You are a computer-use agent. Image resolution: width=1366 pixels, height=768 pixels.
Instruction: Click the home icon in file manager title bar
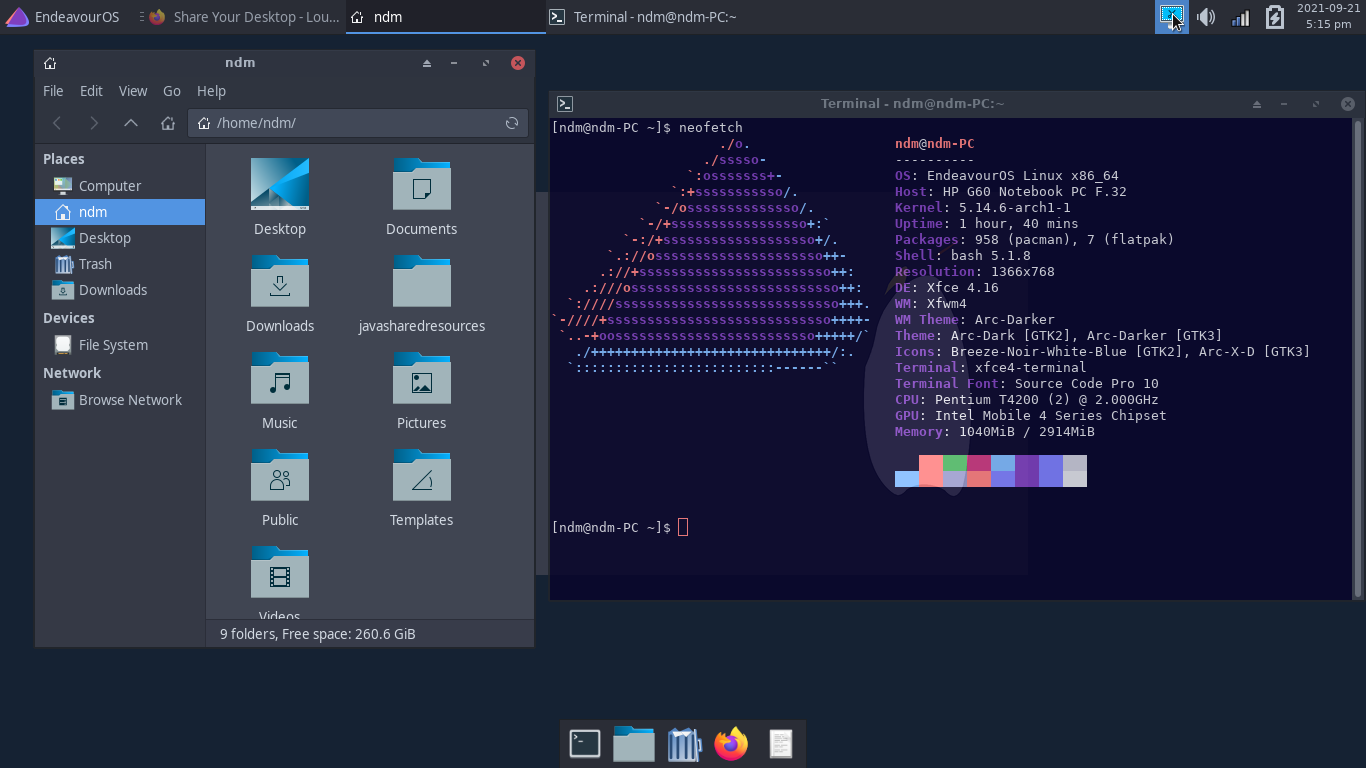coord(50,63)
